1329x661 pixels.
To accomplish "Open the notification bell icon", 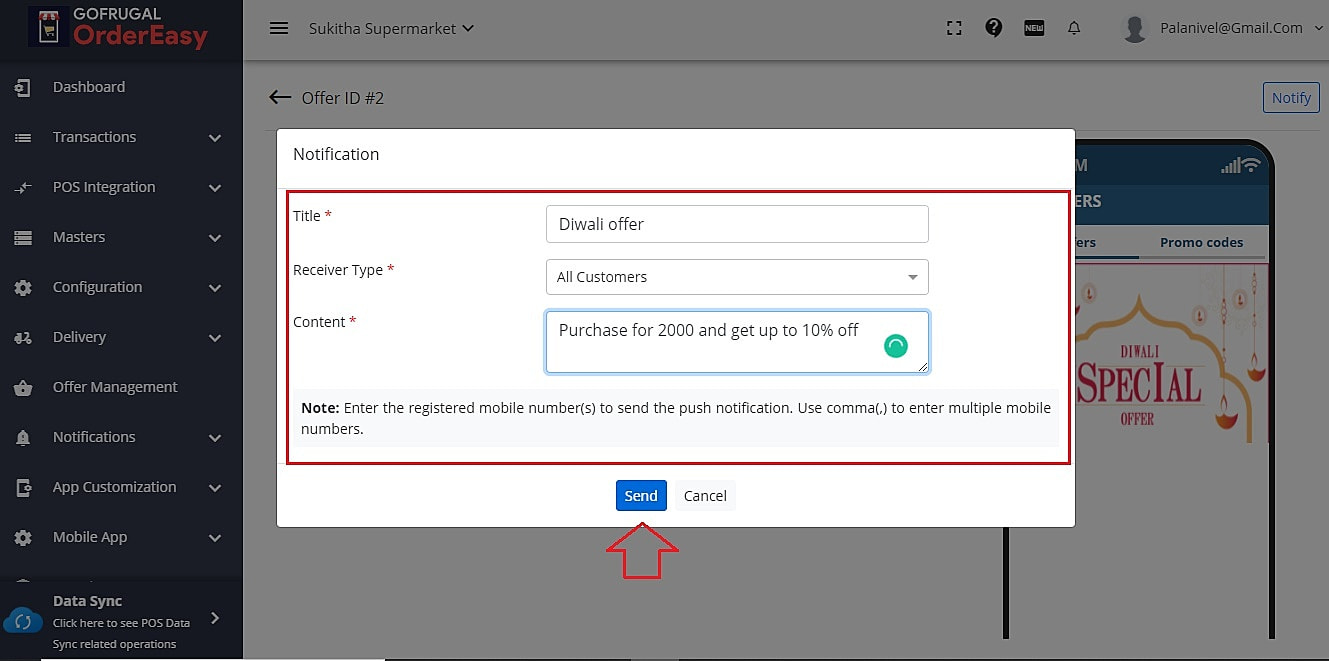I will click(x=1074, y=28).
